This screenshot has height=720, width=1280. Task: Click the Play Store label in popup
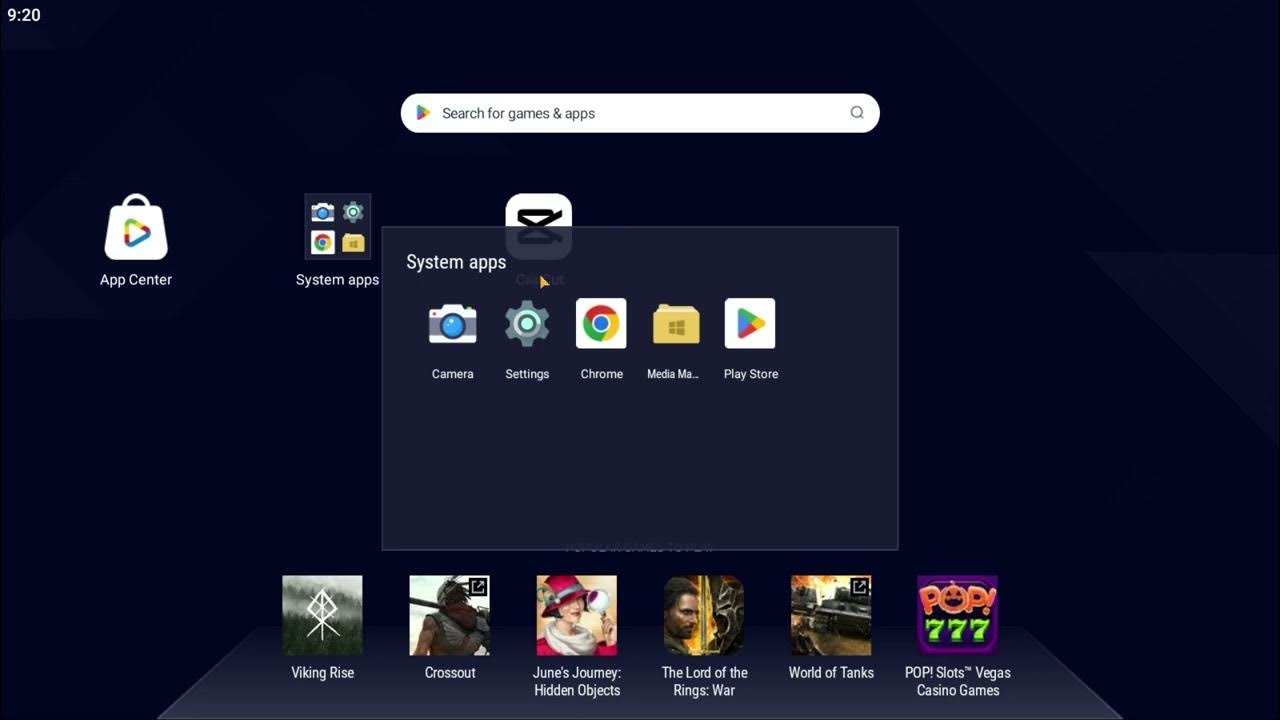(x=751, y=374)
